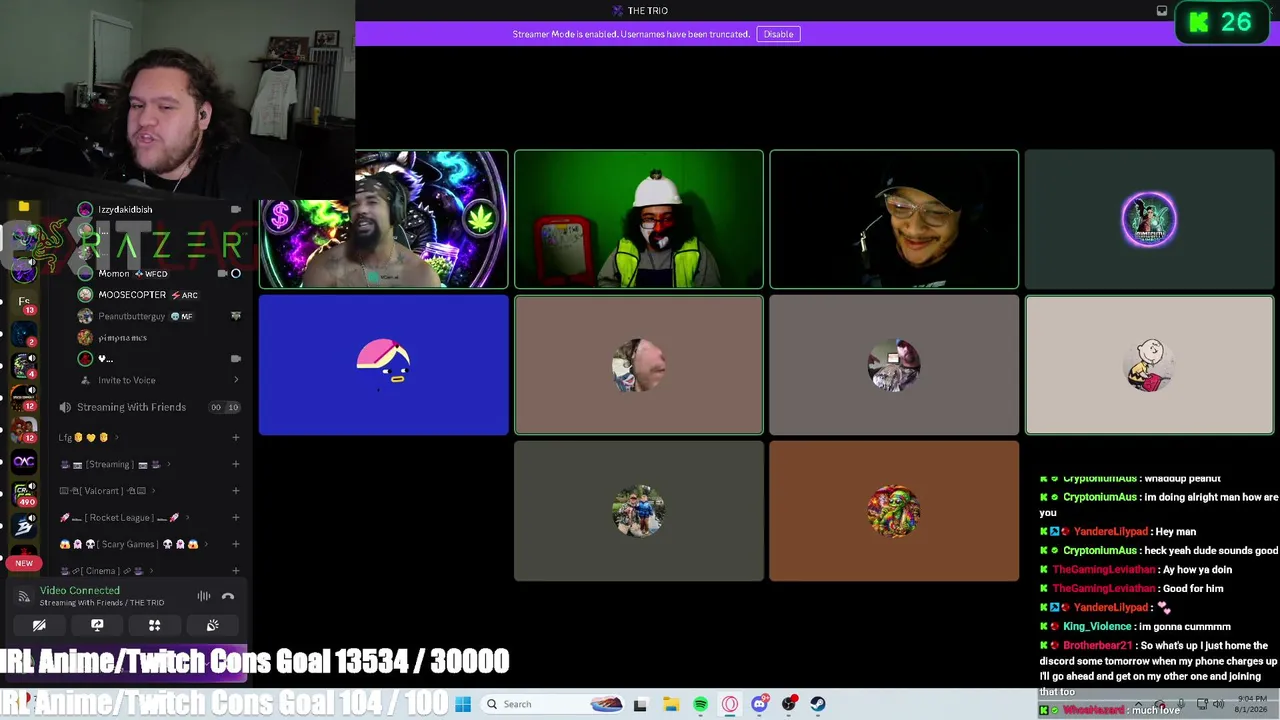Add channel to [Scary Games] category
Image resolution: width=1280 pixels, height=720 pixels.
(236, 544)
